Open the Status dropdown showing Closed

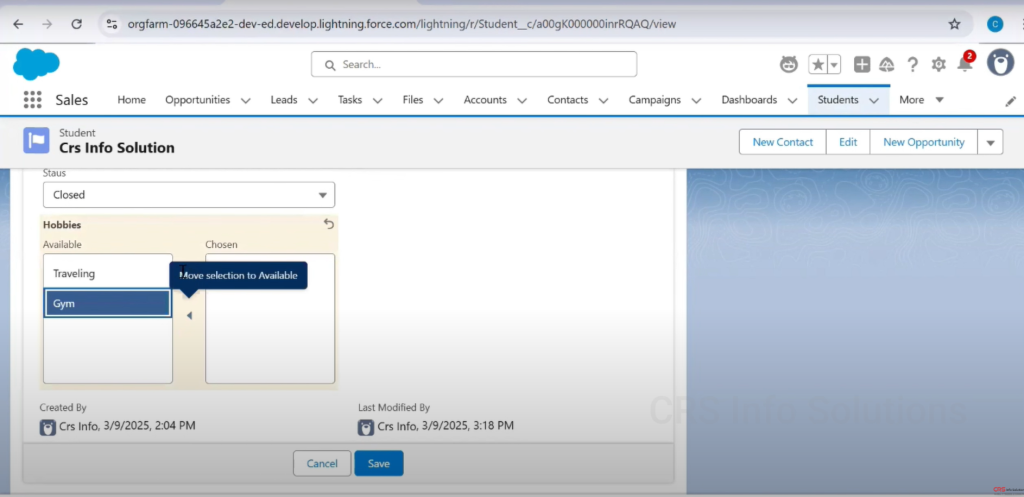188,195
